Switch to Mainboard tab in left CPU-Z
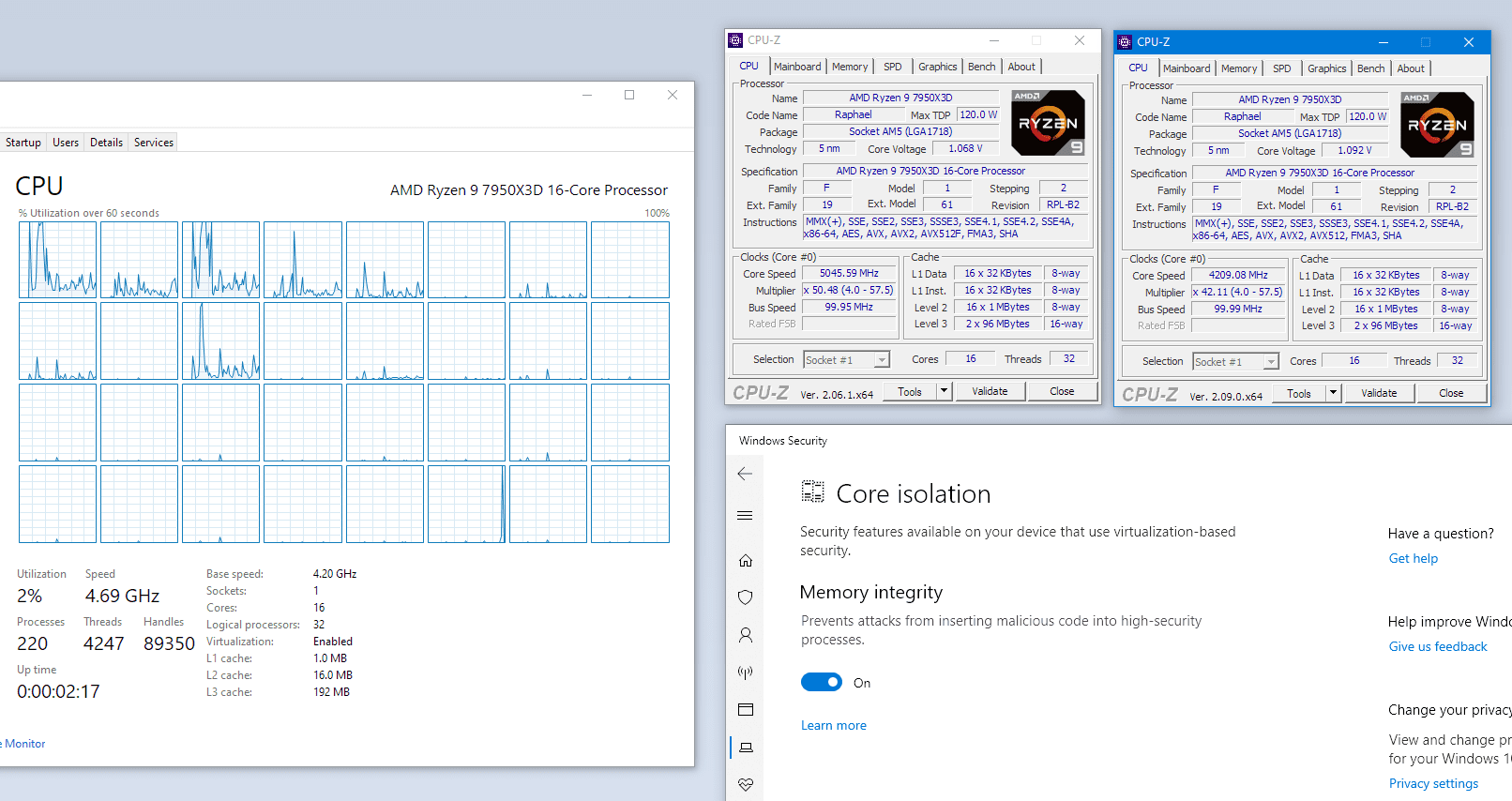 (797, 67)
